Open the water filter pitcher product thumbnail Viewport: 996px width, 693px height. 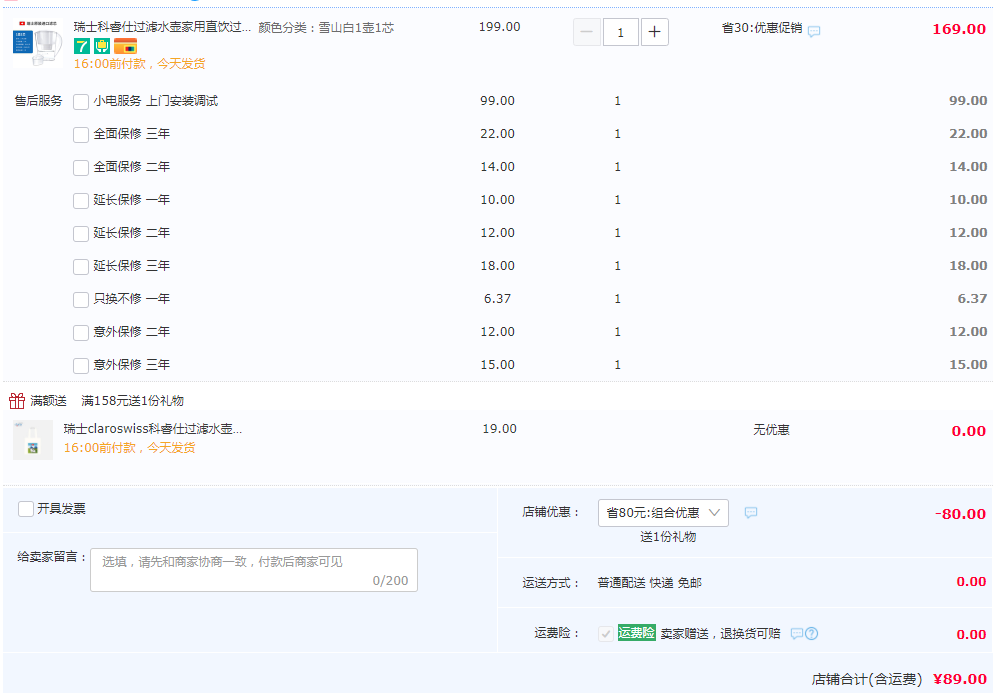click(38, 43)
